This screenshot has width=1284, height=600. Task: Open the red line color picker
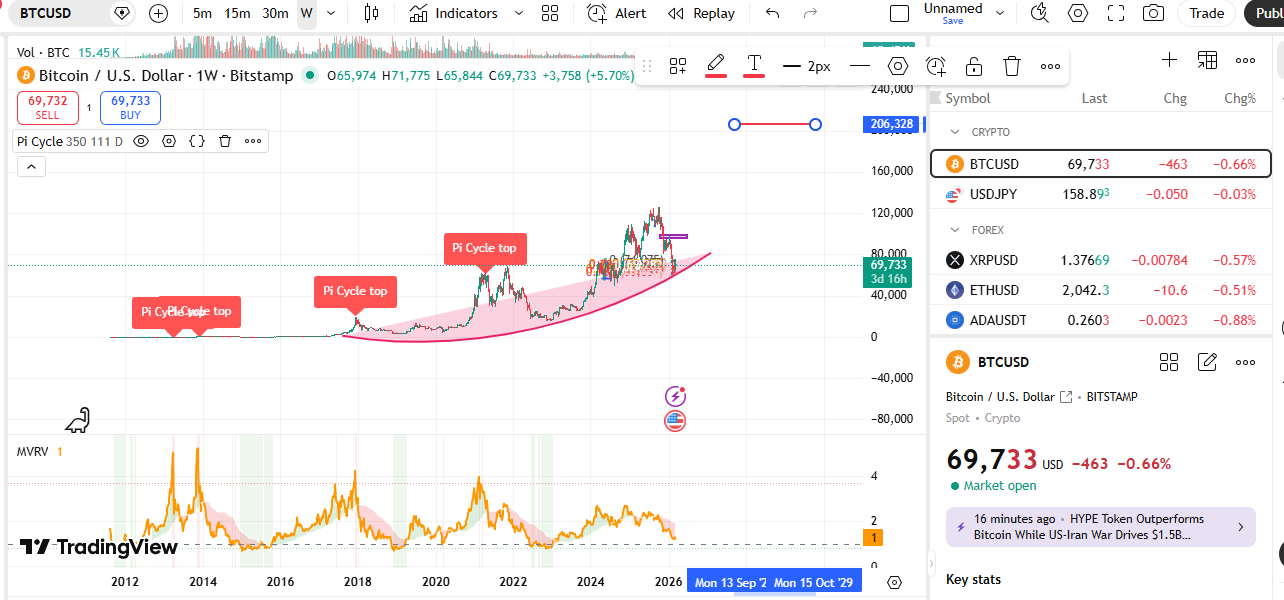[716, 66]
